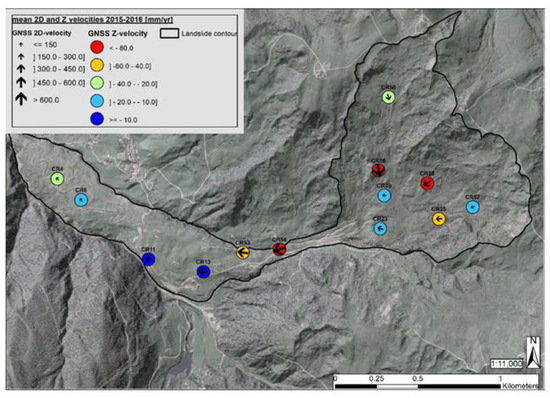Viewport: 550px width, 398px height.
Task: Click the red CR26 station marker
Action: click(x=427, y=183)
